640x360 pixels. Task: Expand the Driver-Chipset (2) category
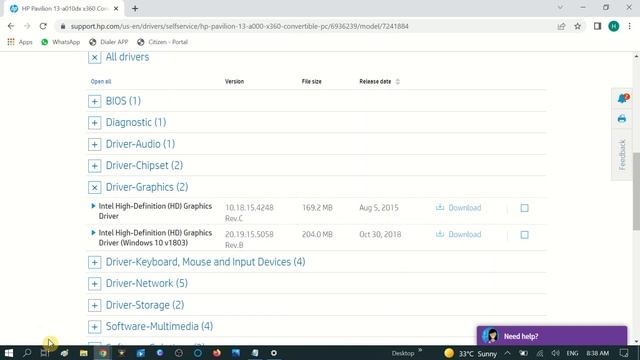94,166
